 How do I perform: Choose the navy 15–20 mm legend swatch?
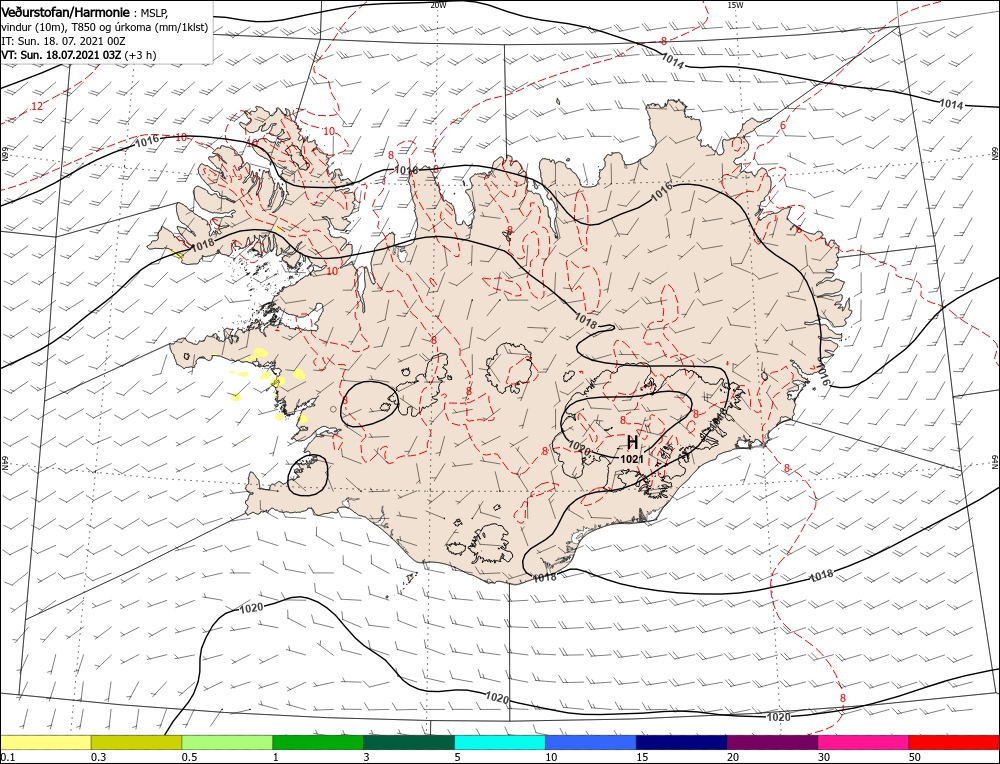pos(681,742)
